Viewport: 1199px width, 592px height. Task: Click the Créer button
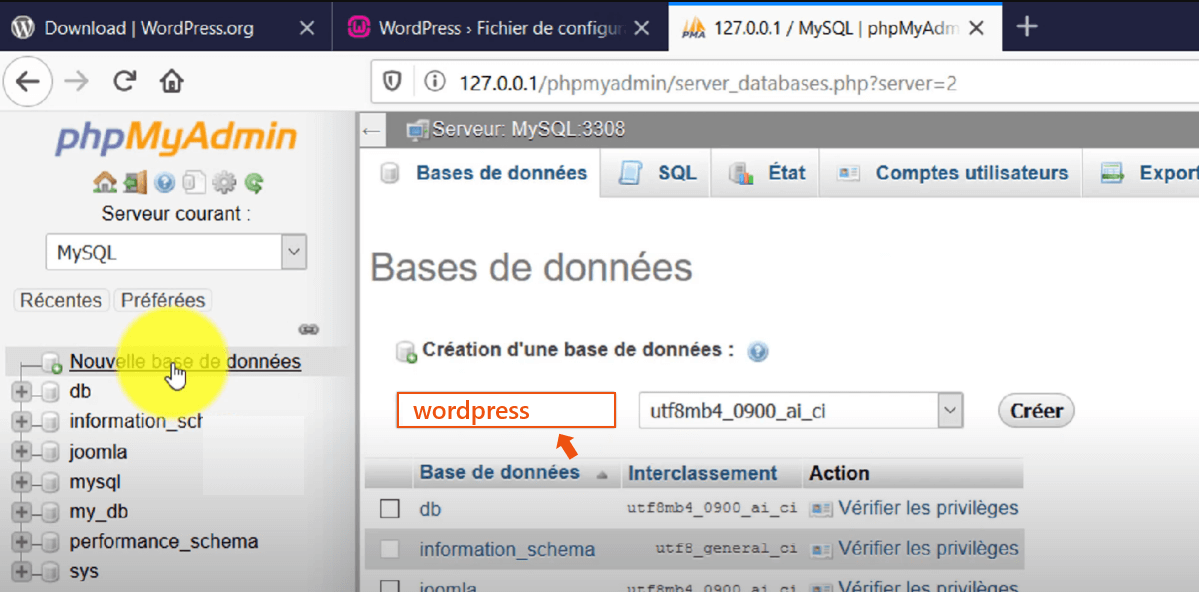click(1036, 411)
